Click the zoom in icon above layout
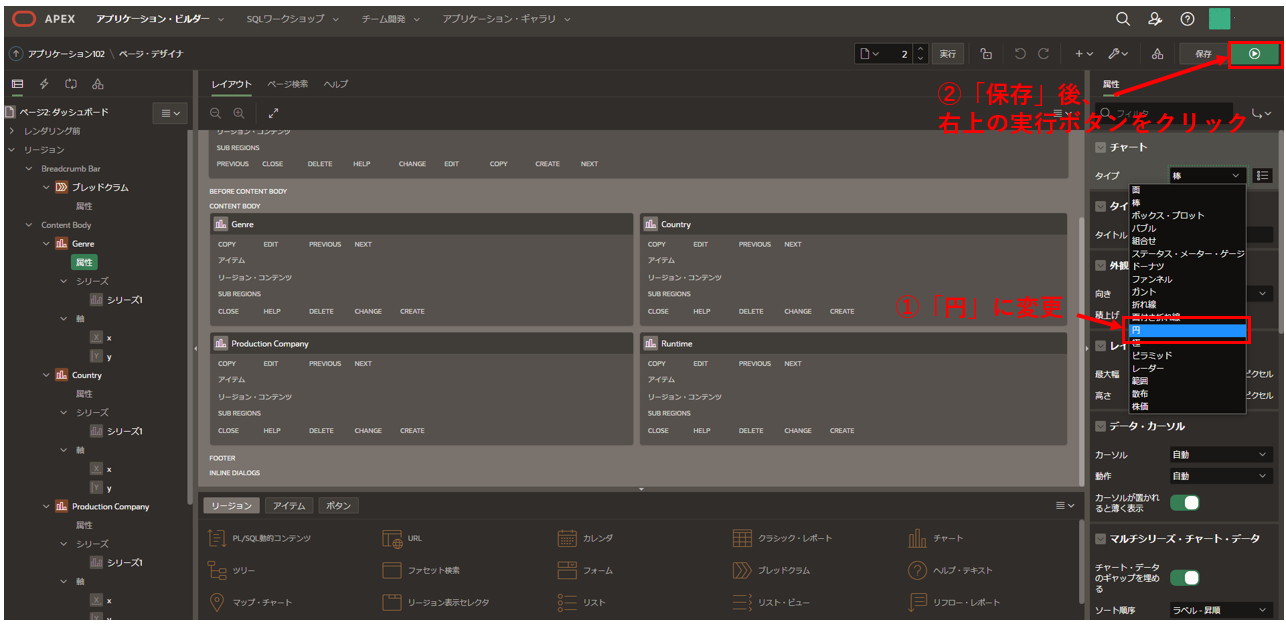The image size is (1286, 624). [x=238, y=113]
